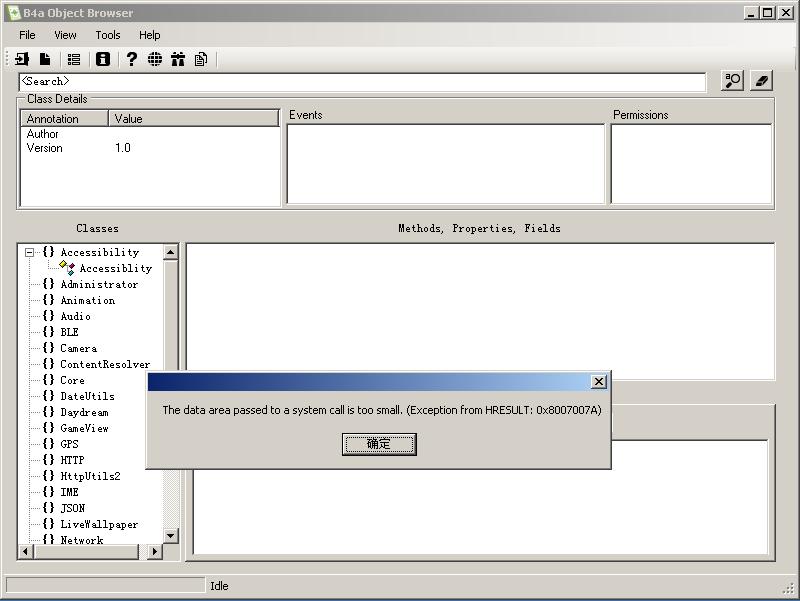Select the BLE namespace

(69, 332)
